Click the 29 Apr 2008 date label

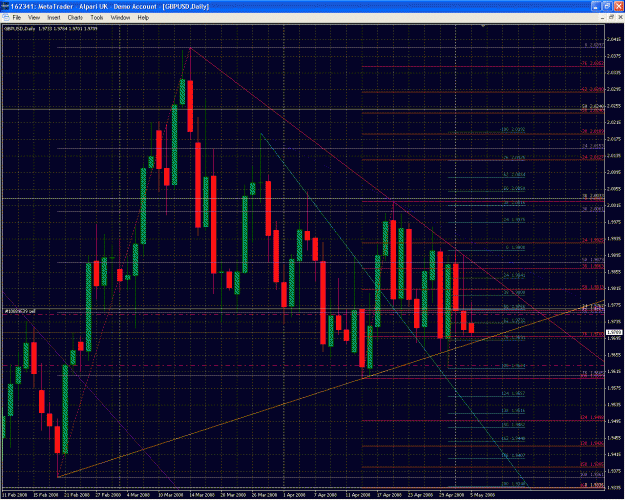click(451, 495)
